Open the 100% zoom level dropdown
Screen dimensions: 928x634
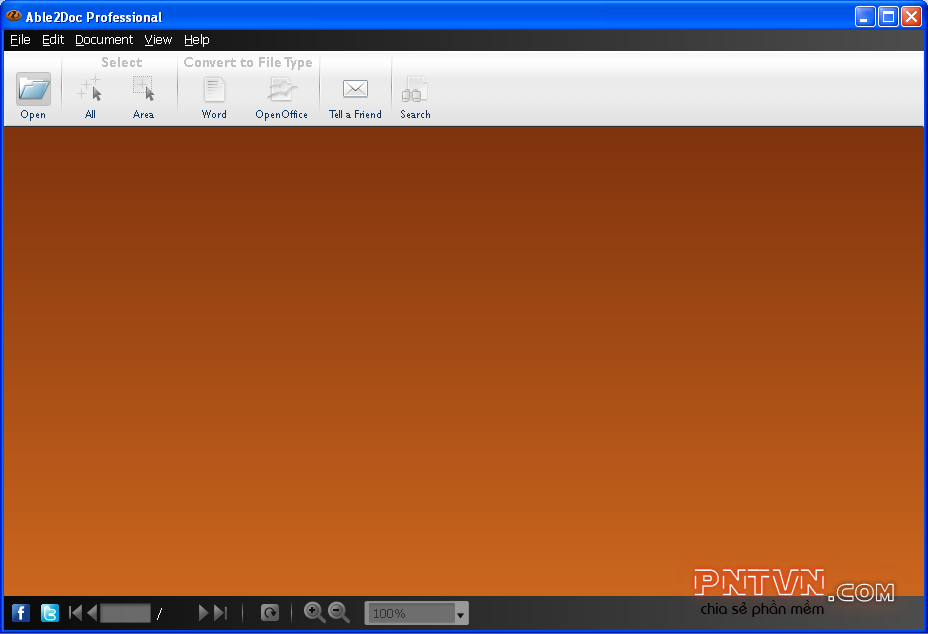coord(460,614)
